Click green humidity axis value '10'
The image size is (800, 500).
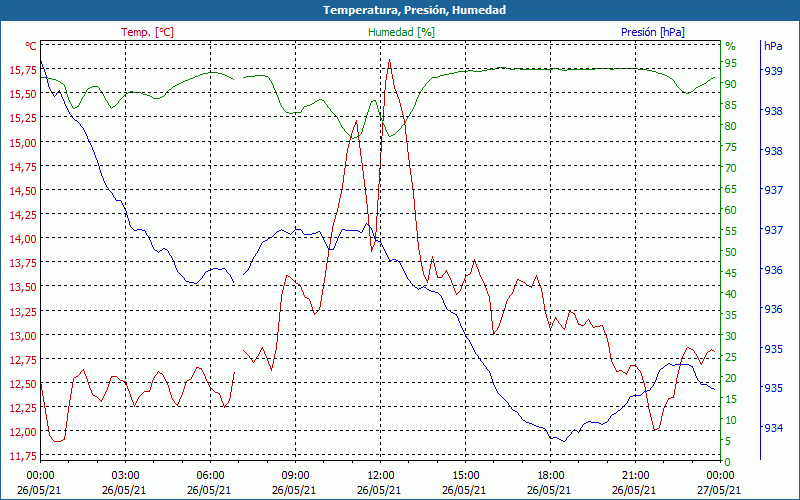pos(731,420)
